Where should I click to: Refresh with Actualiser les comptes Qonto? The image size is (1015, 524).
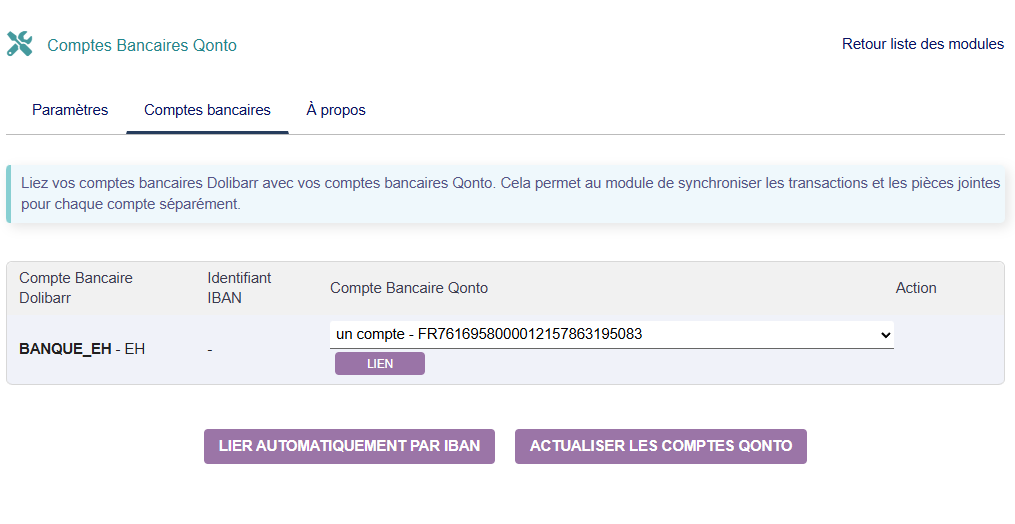[x=660, y=446]
